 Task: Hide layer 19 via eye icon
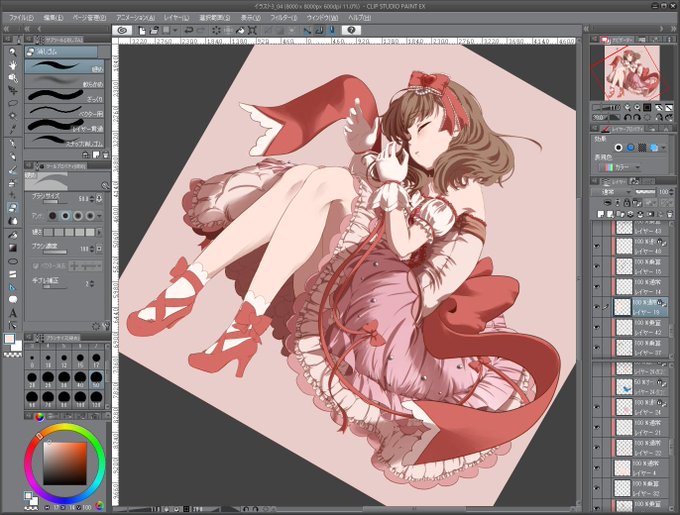coord(597,306)
